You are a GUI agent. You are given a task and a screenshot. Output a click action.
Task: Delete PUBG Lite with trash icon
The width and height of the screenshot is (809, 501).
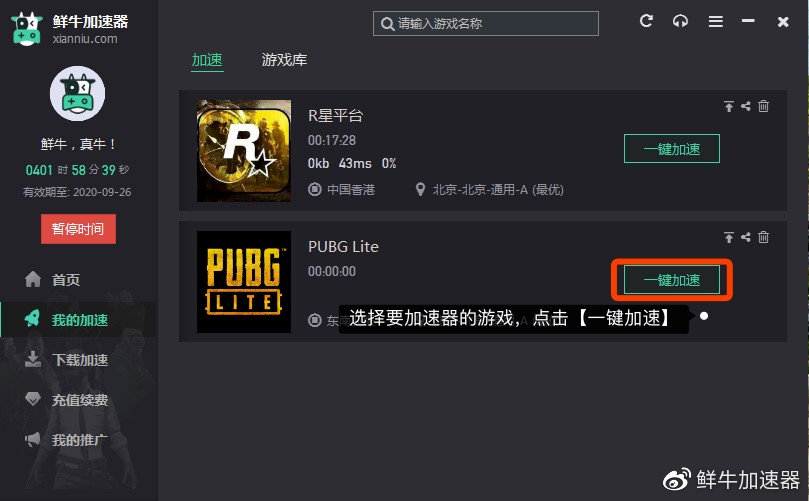click(x=763, y=237)
